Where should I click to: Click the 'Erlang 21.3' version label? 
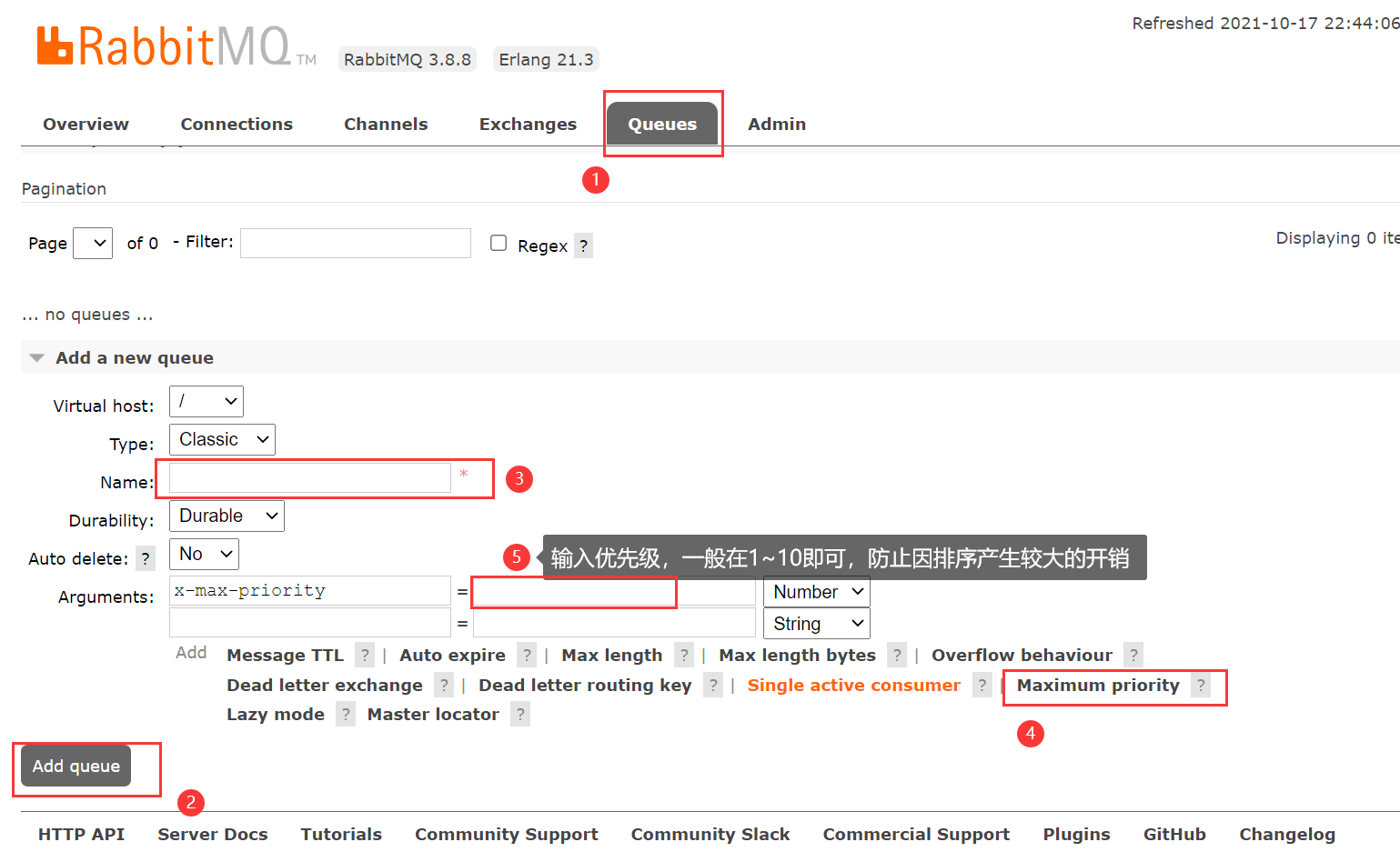pyautogui.click(x=546, y=59)
